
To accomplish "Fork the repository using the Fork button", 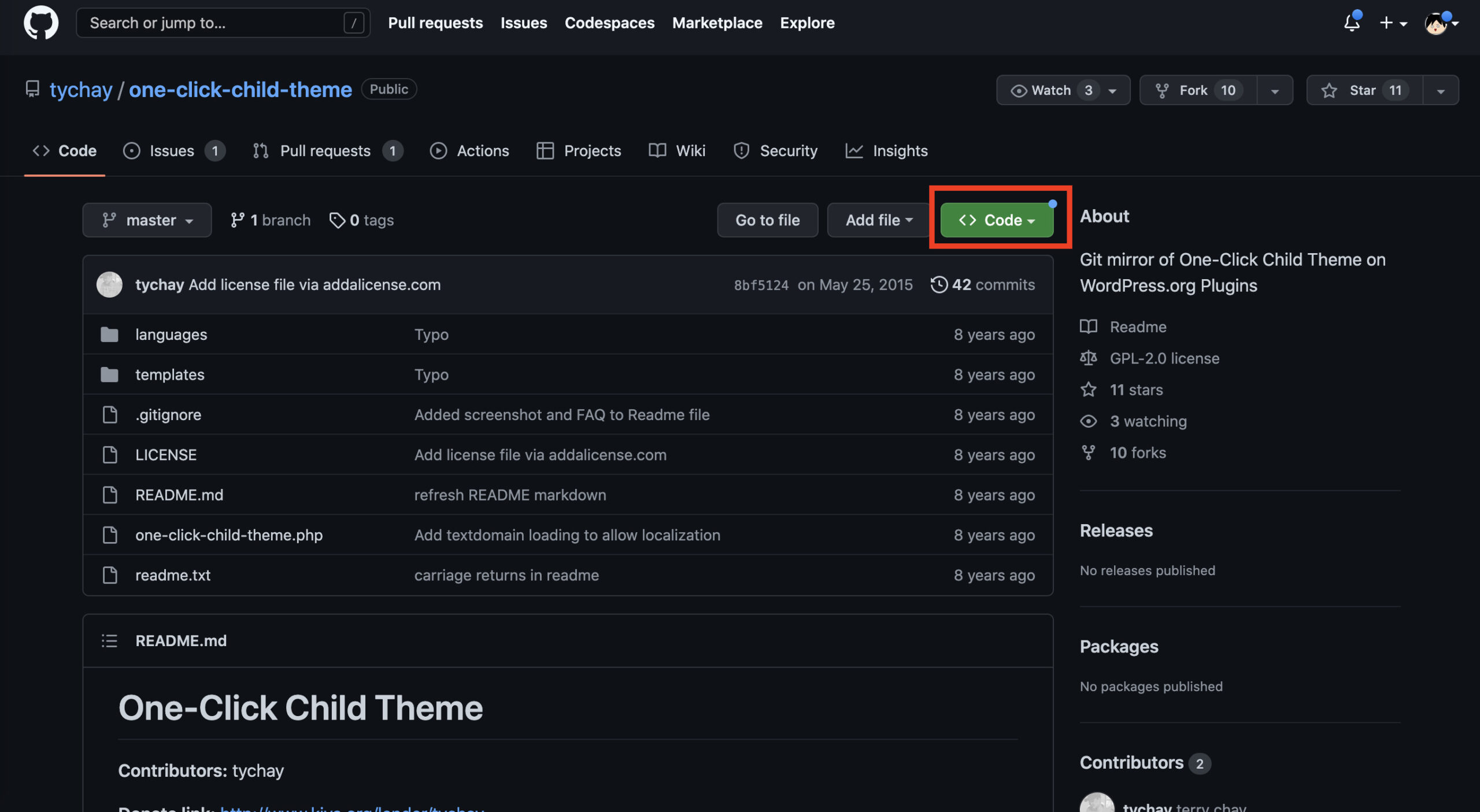I will [x=1198, y=90].
